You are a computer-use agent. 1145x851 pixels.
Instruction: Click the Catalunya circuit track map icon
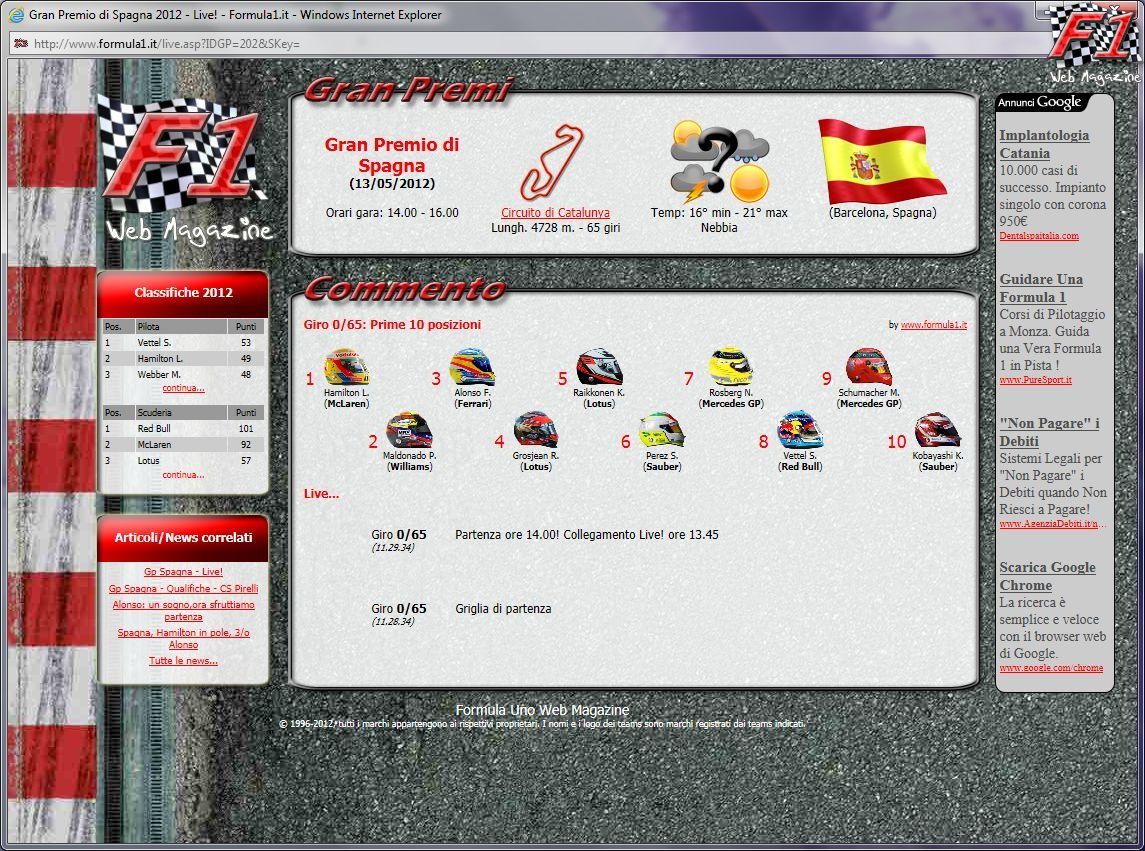point(553,162)
